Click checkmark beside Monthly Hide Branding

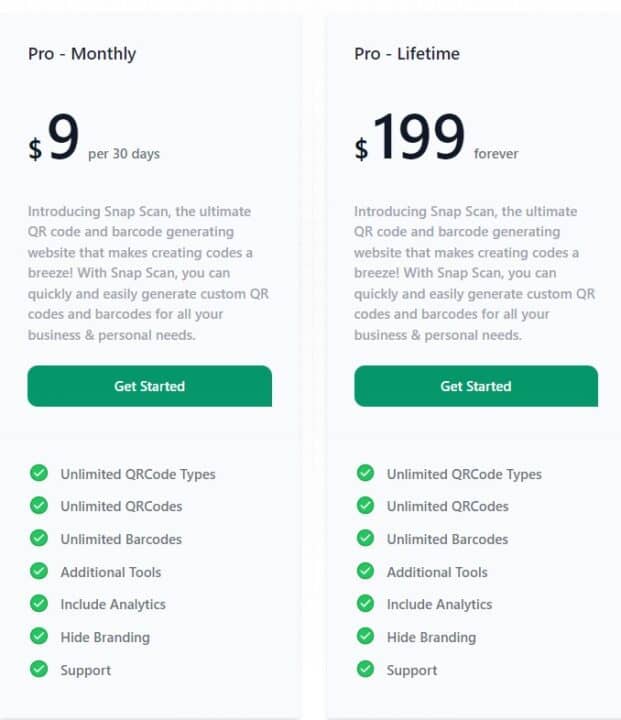click(39, 636)
